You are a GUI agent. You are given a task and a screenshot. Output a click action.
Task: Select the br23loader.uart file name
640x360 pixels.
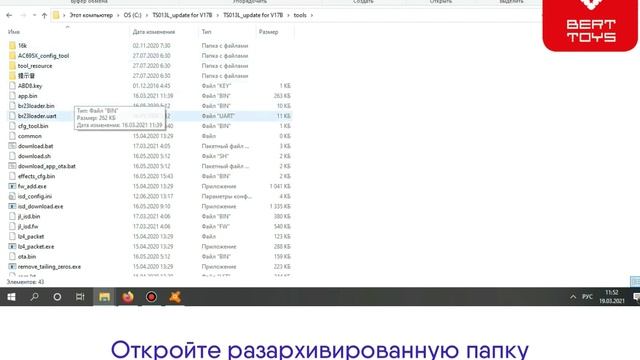click(x=37, y=116)
